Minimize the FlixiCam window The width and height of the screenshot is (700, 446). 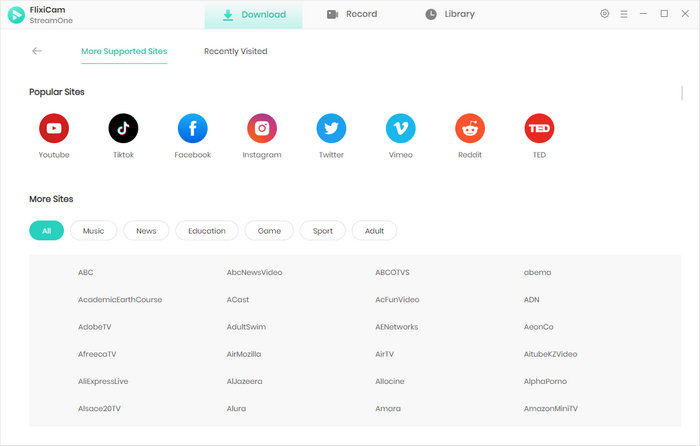pos(643,14)
